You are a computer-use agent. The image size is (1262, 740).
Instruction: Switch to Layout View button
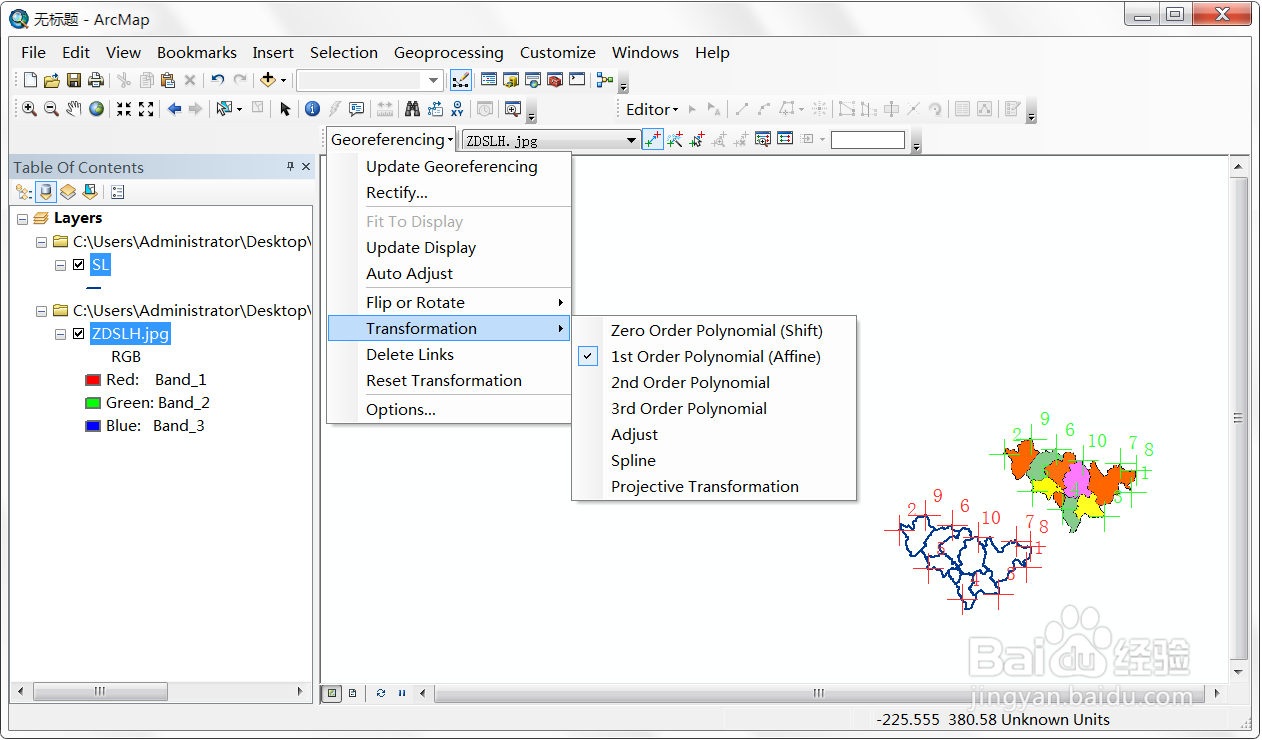(x=352, y=693)
